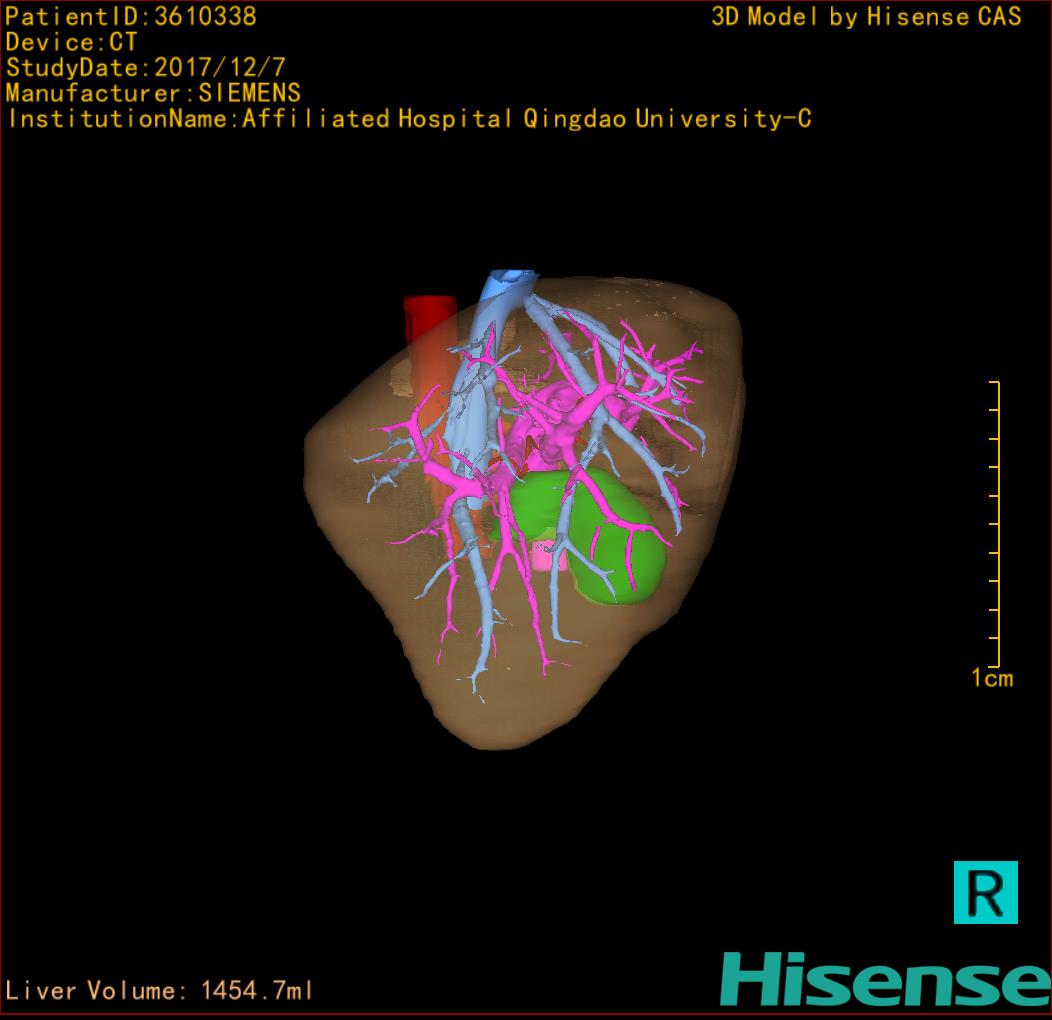This screenshot has width=1052, height=1020.
Task: Click the red aorta segment above the liver
Action: pos(428,318)
